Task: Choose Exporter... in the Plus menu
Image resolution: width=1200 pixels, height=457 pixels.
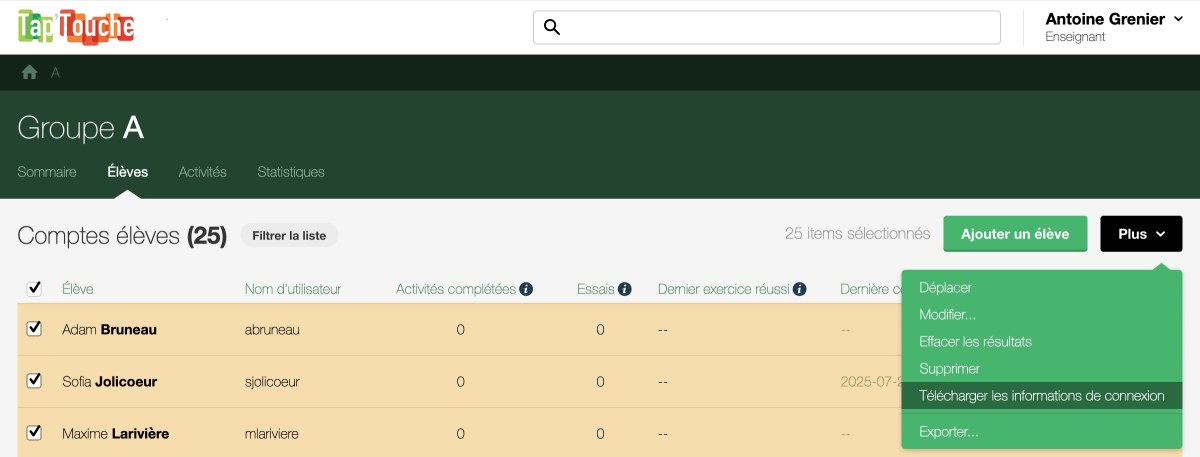Action: click(948, 432)
